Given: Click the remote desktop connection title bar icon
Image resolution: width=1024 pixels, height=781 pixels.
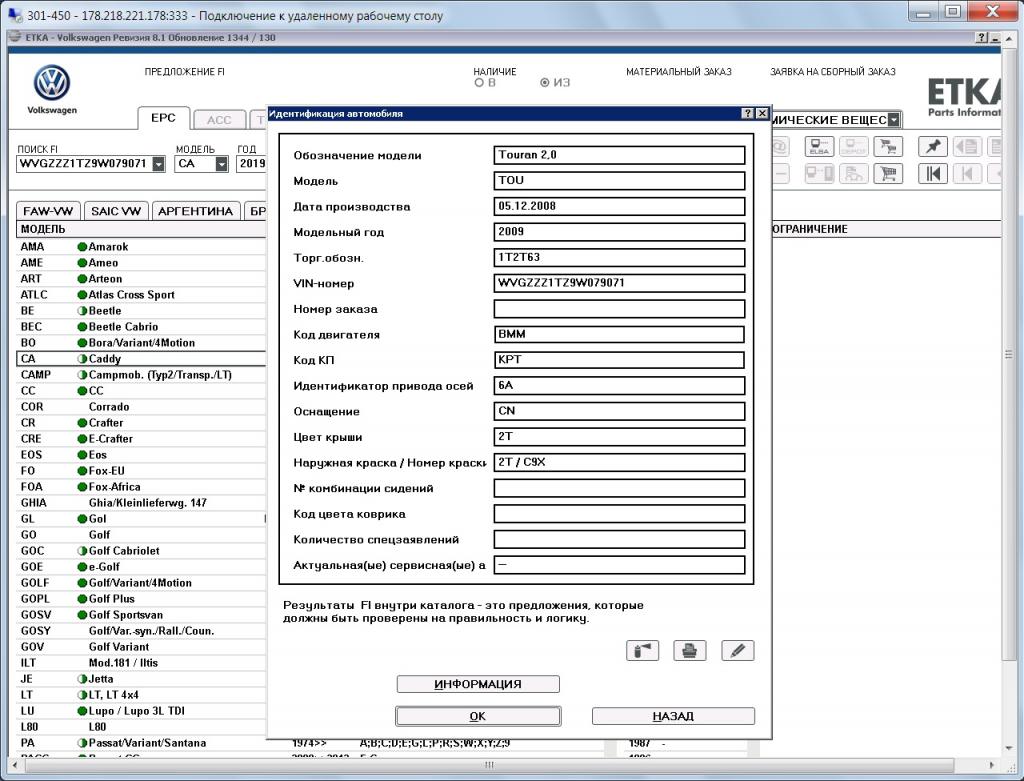Looking at the screenshot, I should tap(14, 14).
